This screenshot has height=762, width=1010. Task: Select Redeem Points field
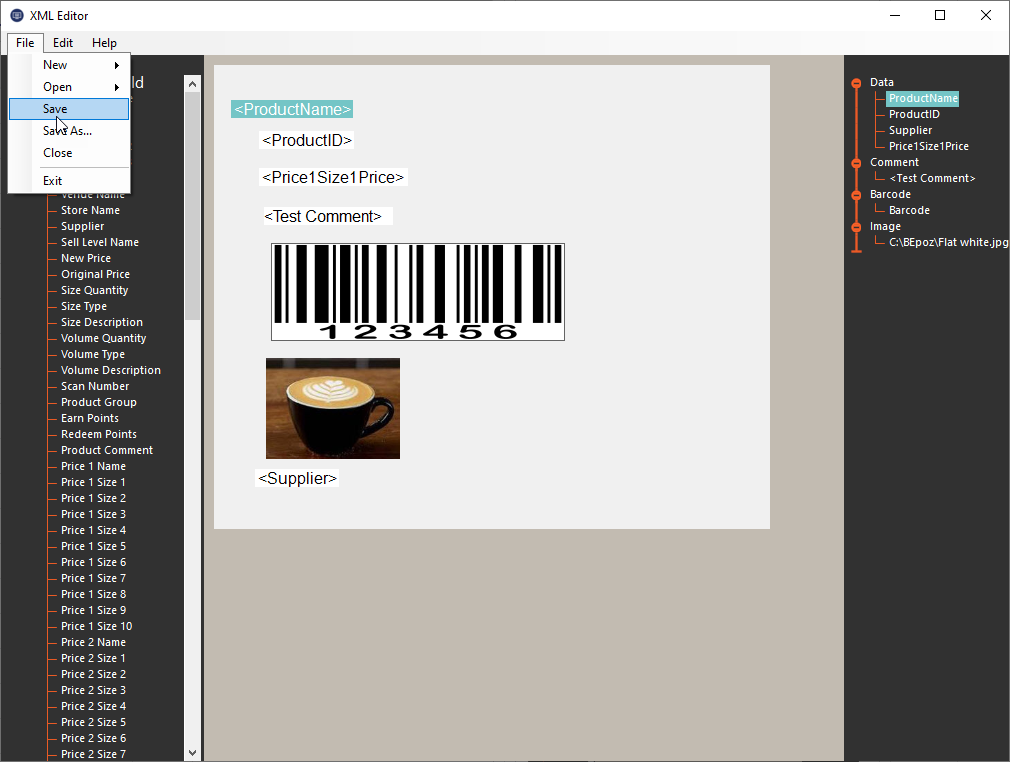click(99, 434)
